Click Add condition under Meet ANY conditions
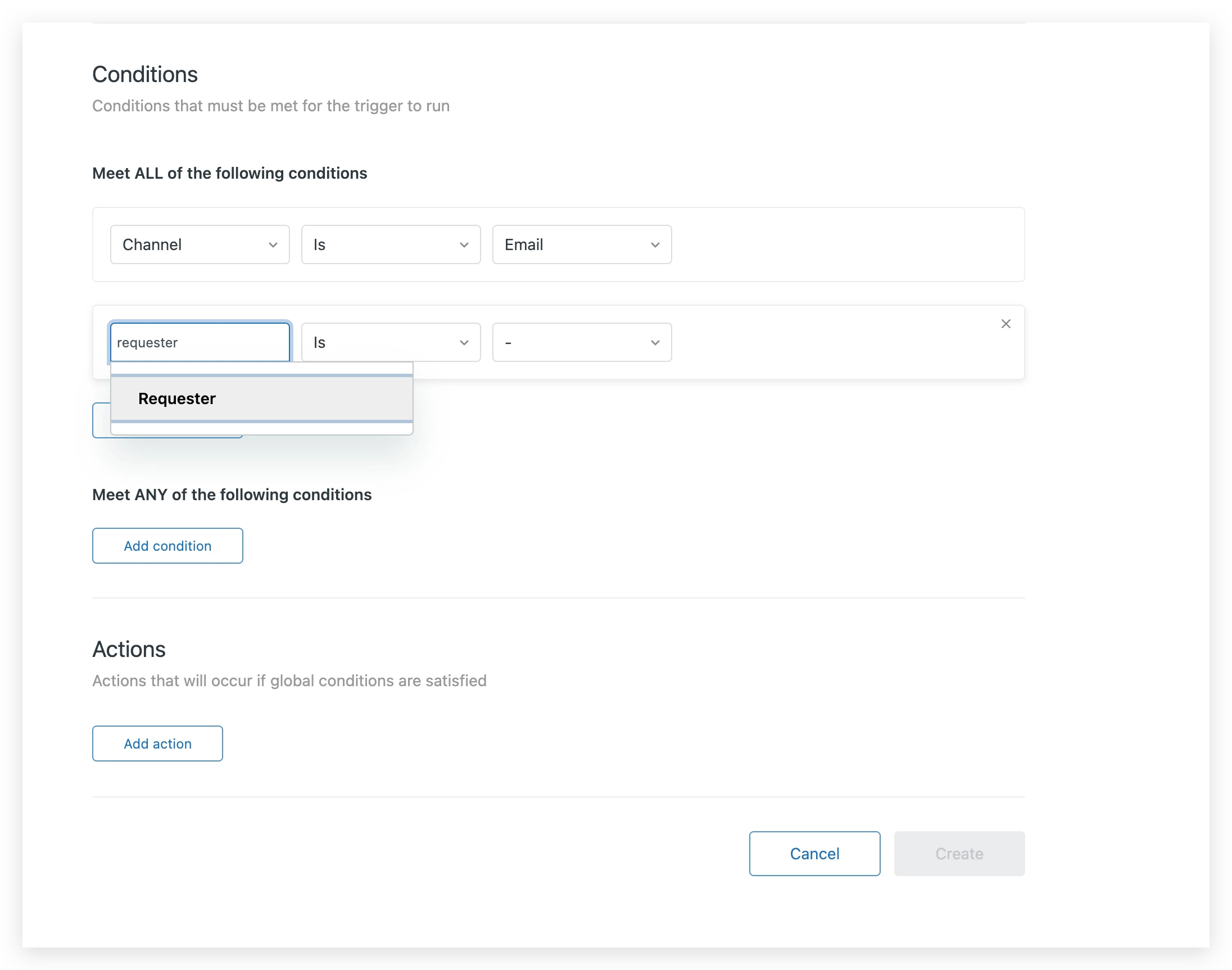Viewport: 1232px width, 970px height. [x=167, y=546]
